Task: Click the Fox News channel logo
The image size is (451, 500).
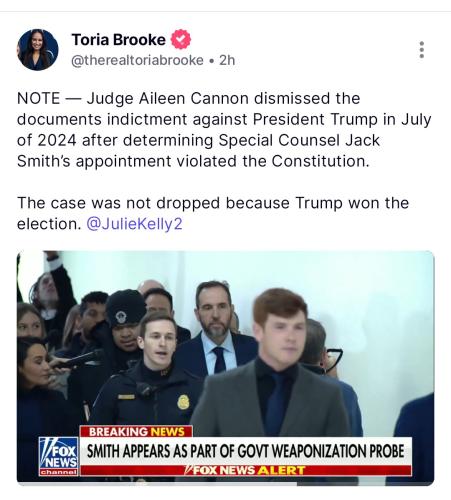Action: [x=59, y=457]
